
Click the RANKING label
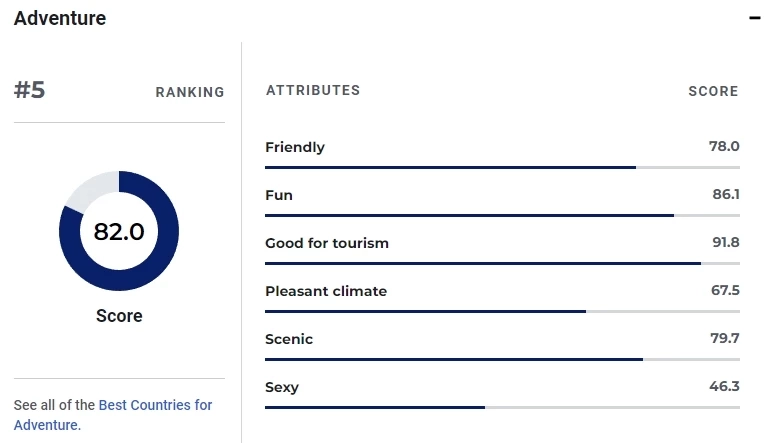click(x=190, y=92)
